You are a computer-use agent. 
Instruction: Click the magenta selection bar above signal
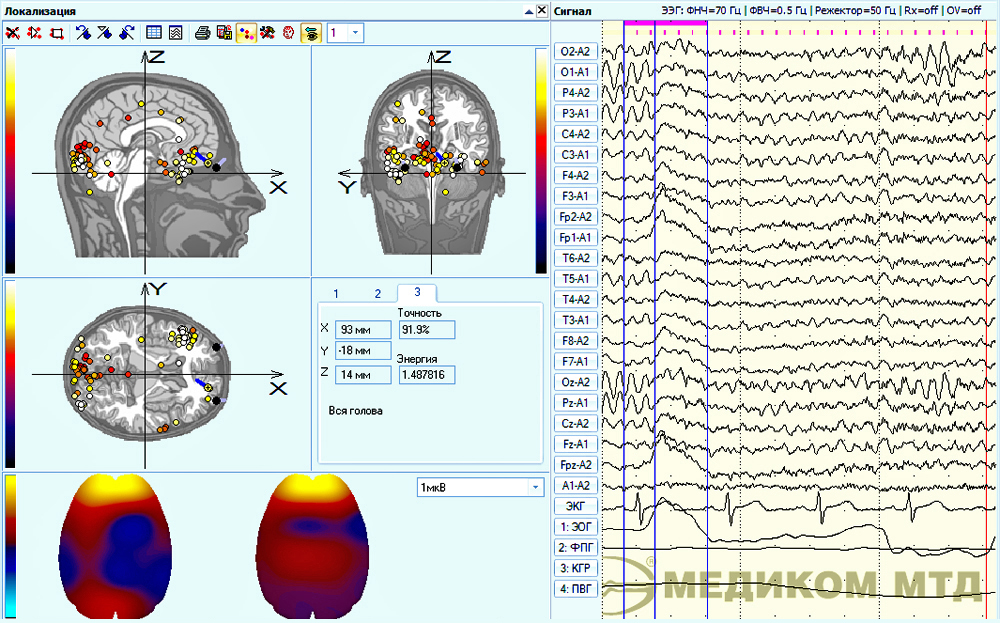665,23
